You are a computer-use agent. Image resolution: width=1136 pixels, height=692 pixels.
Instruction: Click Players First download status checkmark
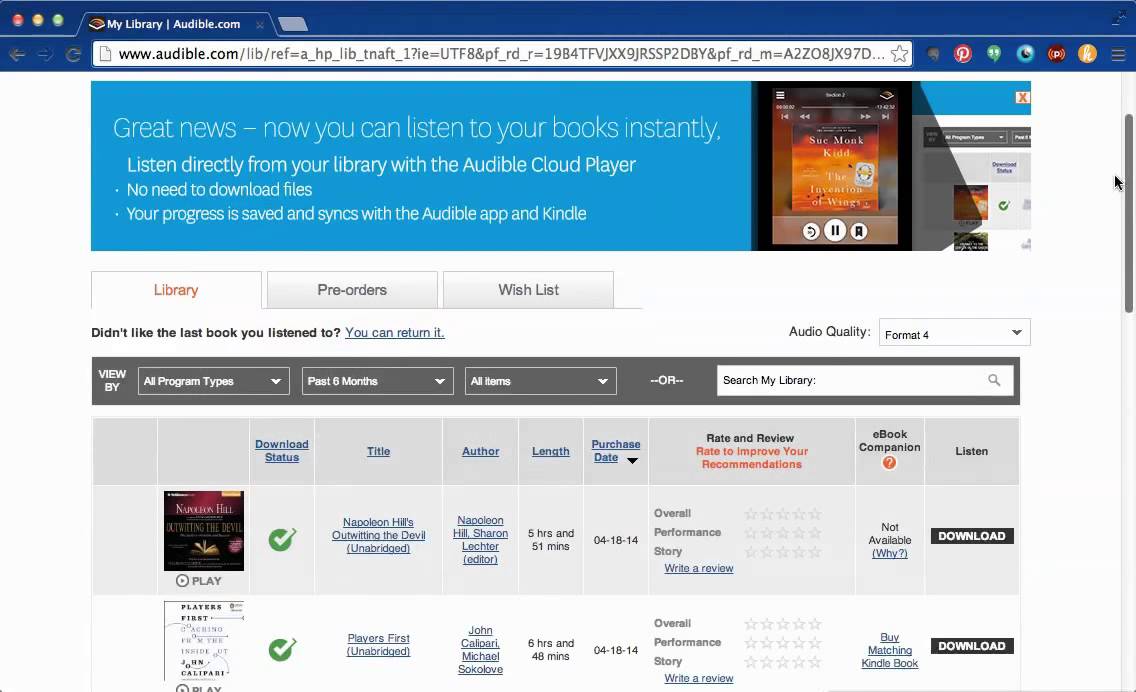pos(282,649)
